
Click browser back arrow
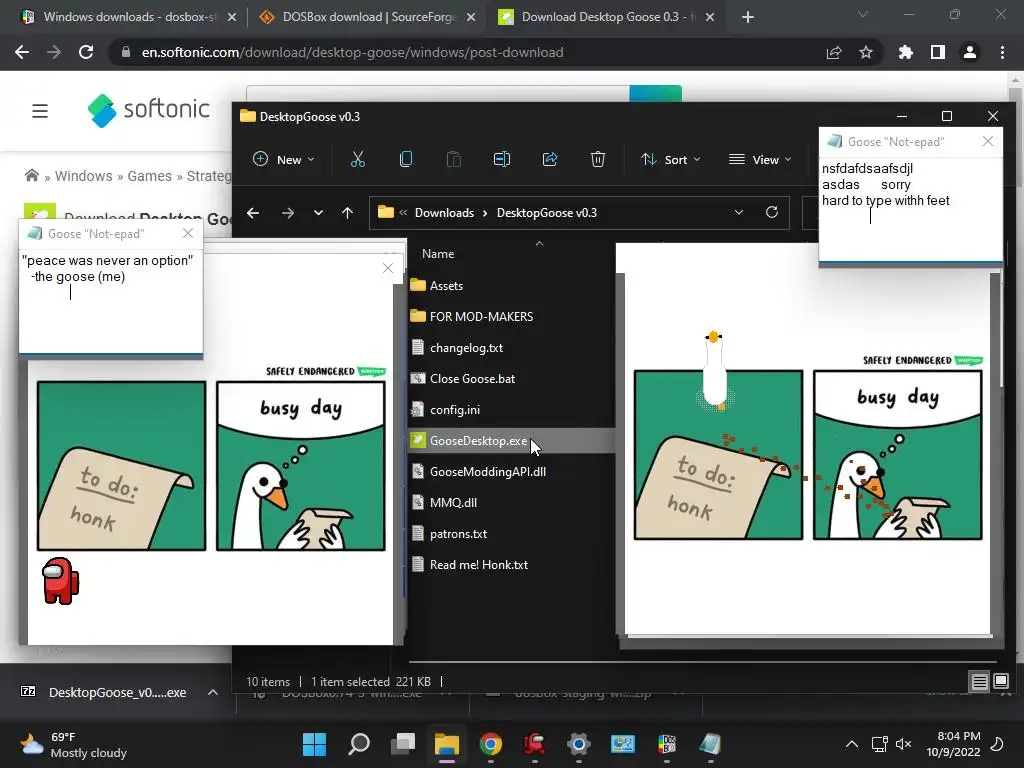coord(22,52)
